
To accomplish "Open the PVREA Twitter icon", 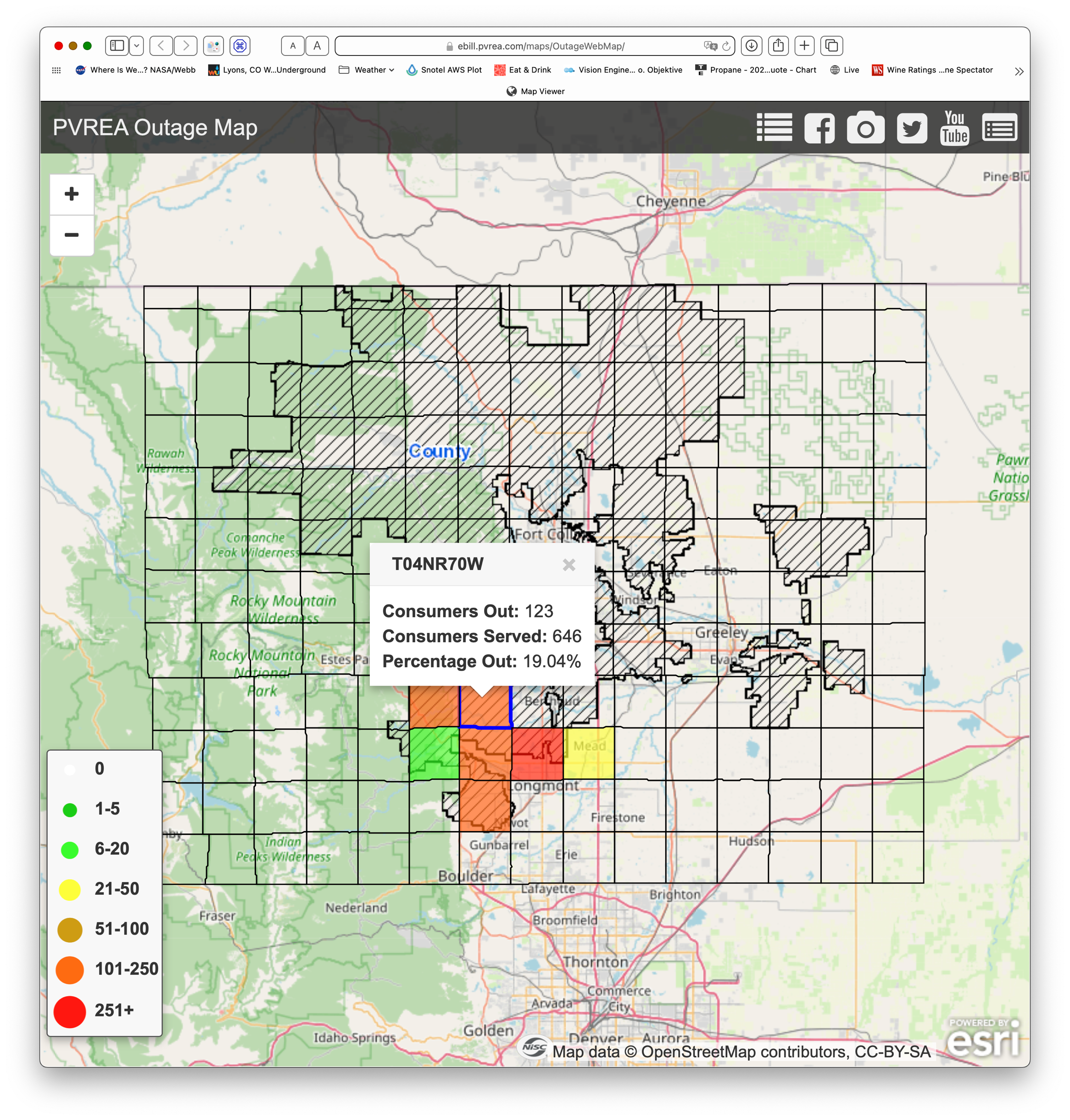I will [x=911, y=128].
